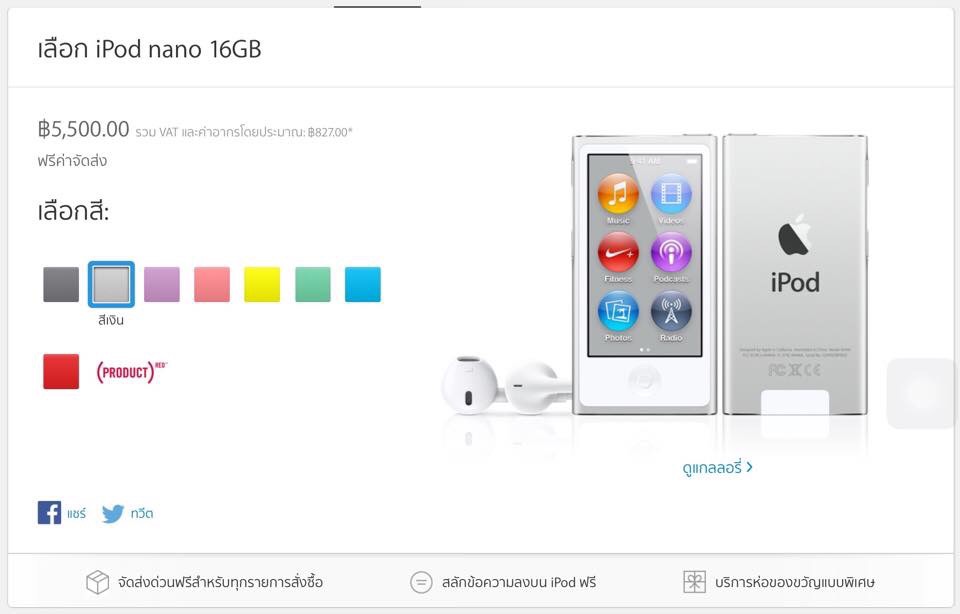Viewport: 960px width, 614px height.
Task: Select the red PRODUCT RED swatch
Action: (x=61, y=372)
